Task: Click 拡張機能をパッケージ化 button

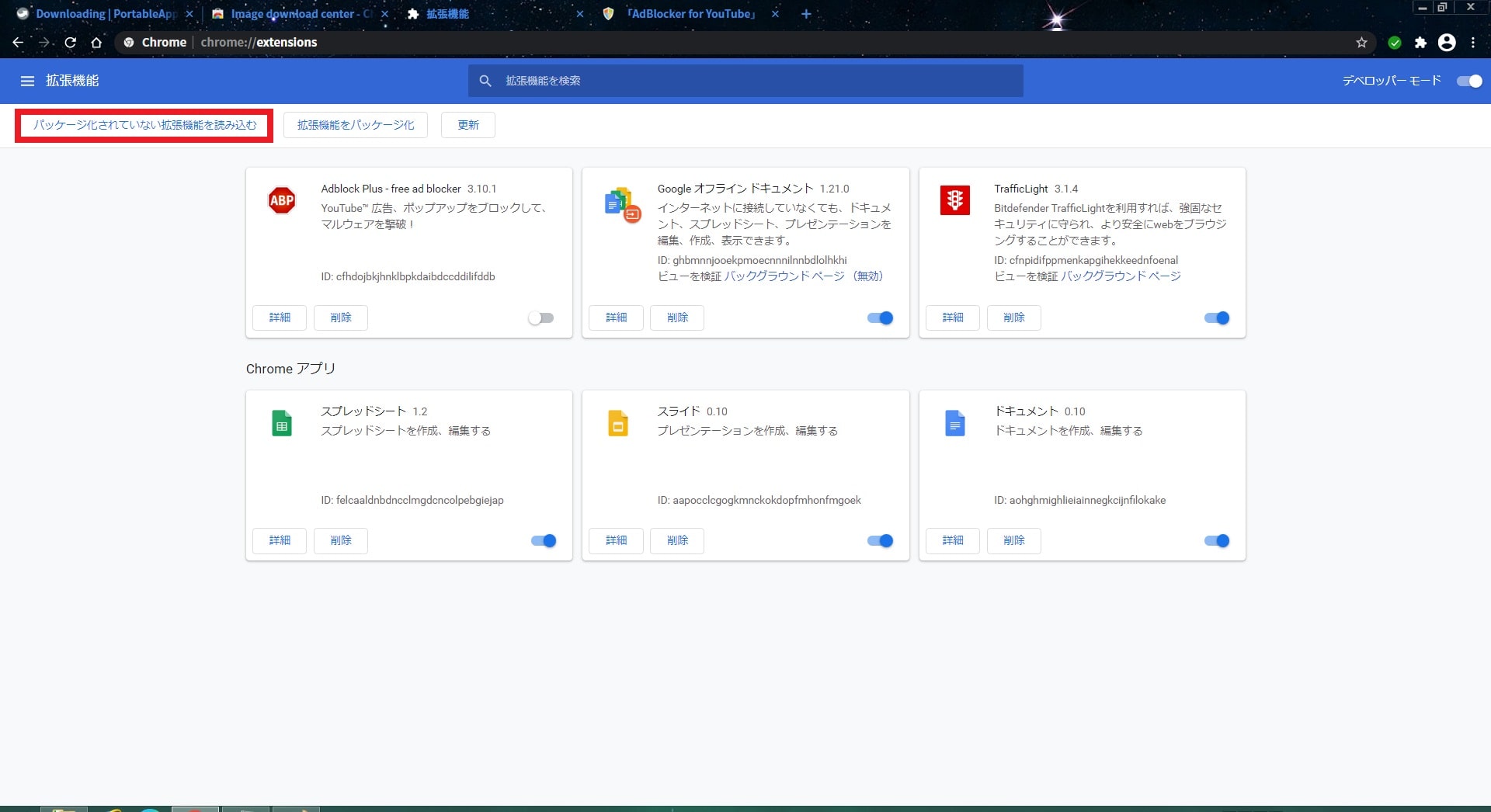Action: 356,125
